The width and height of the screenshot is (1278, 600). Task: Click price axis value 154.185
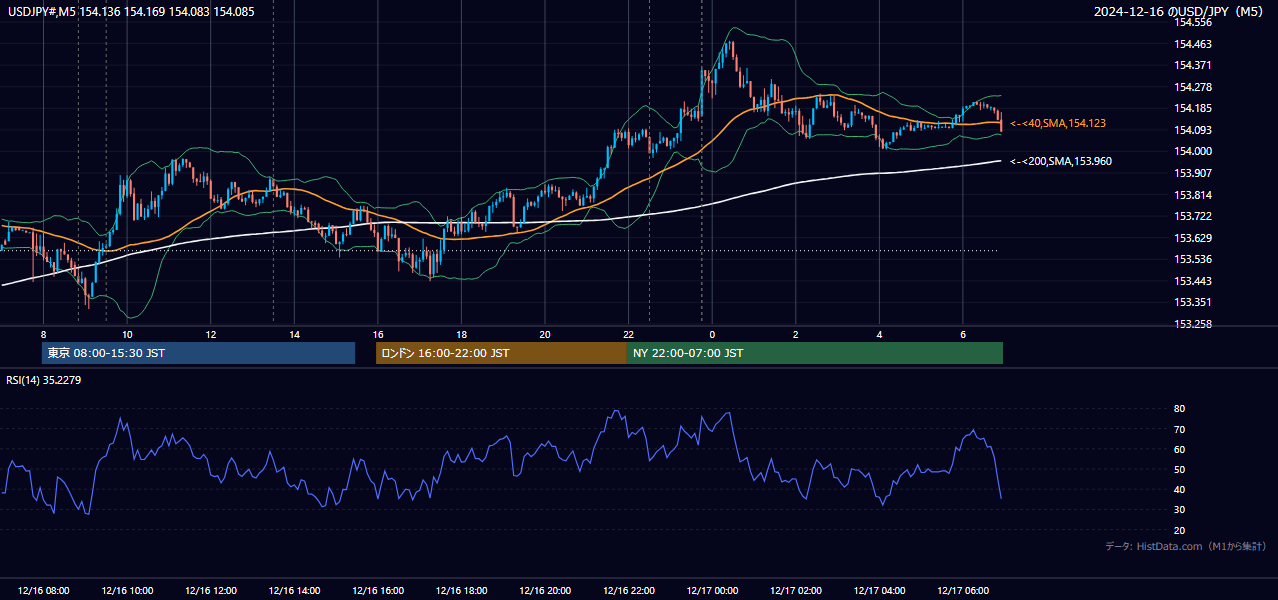1194,108
